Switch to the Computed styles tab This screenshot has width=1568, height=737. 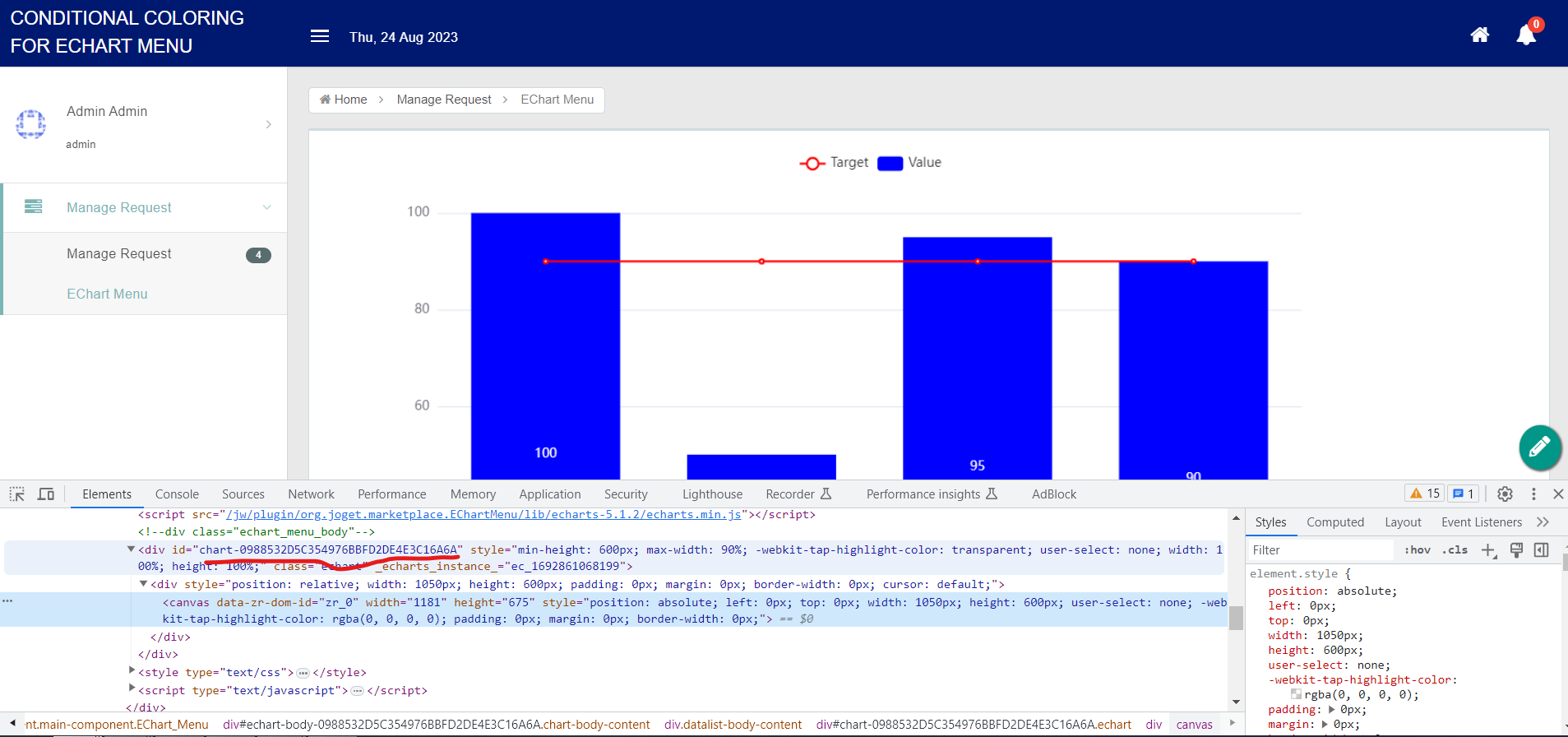click(1335, 522)
